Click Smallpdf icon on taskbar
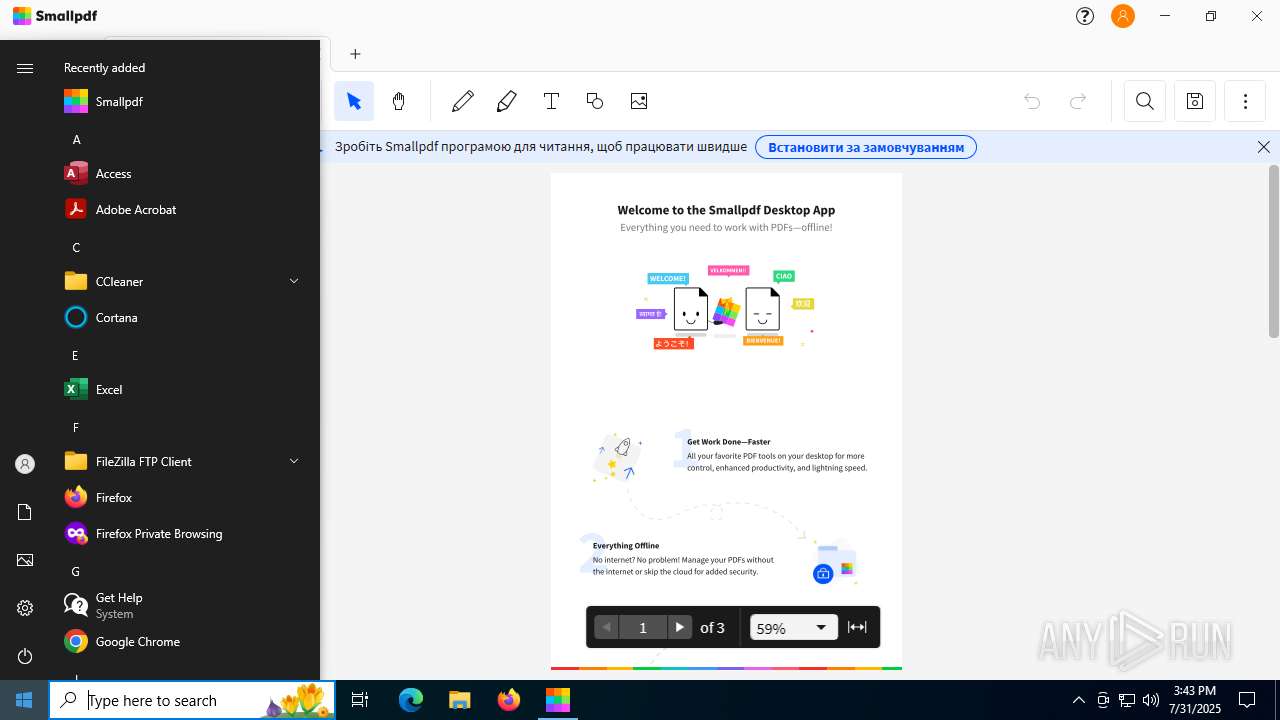This screenshot has width=1280, height=720. [x=557, y=700]
